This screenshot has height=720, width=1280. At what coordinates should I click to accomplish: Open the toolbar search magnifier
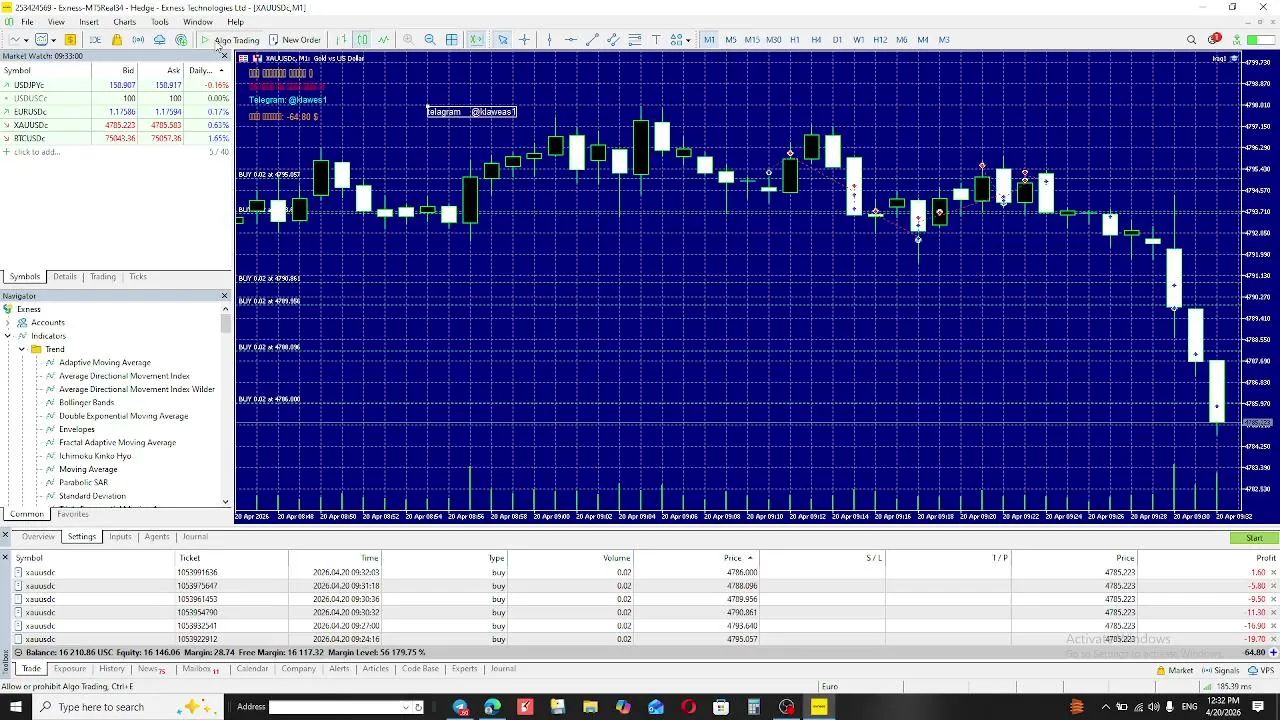tap(1191, 40)
